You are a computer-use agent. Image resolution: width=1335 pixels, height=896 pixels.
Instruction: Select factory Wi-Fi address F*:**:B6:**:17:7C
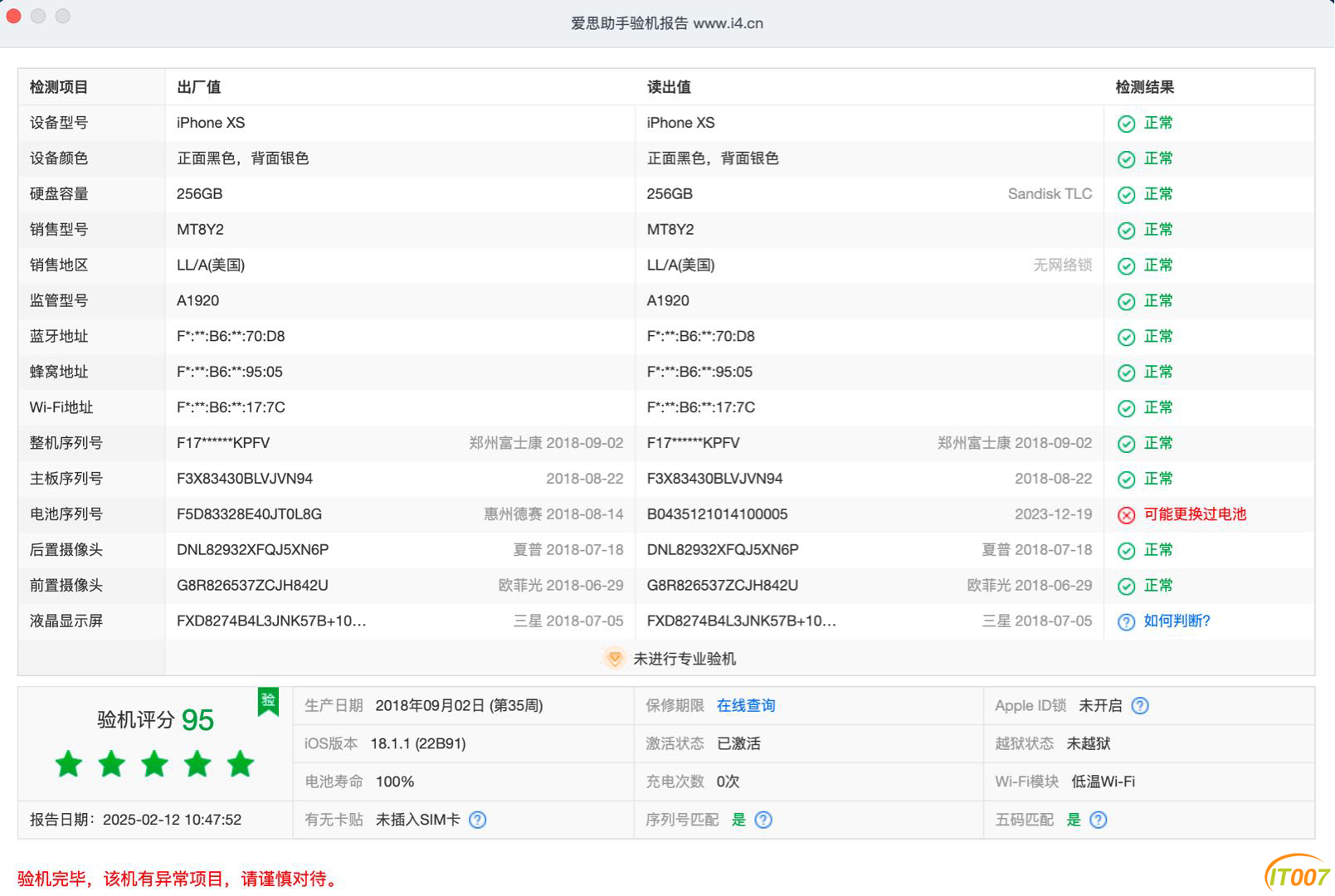pyautogui.click(x=231, y=407)
